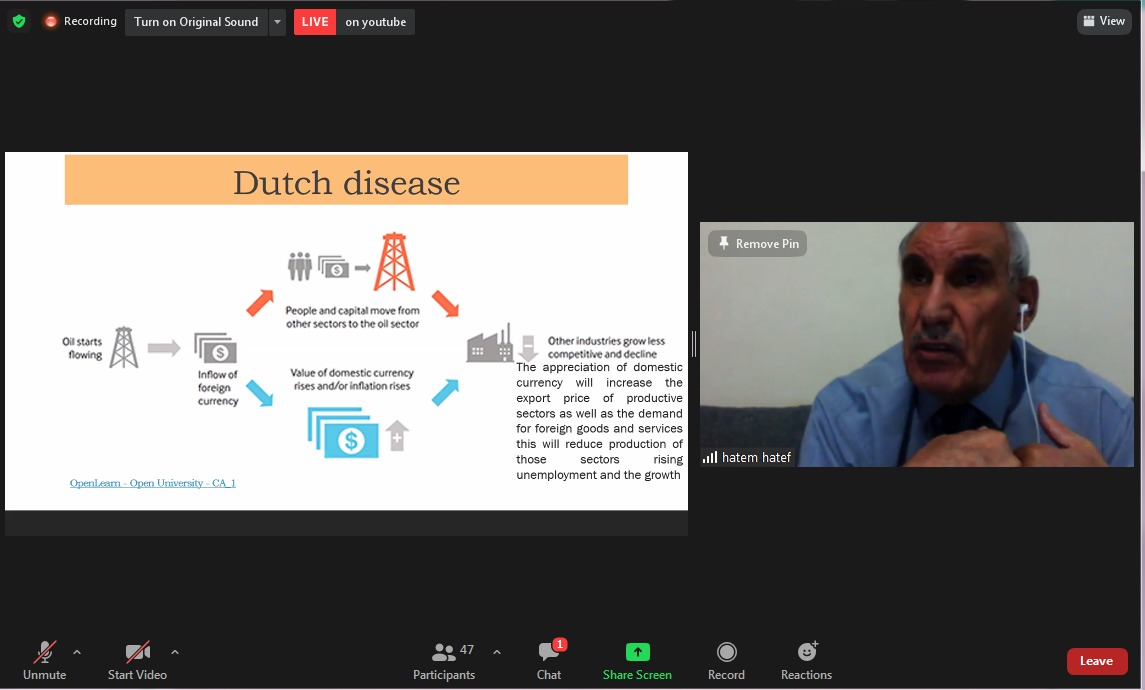Screen dimensions: 1145x690
Task: Expand audio options caret beside Unmute
Action: tap(77, 652)
